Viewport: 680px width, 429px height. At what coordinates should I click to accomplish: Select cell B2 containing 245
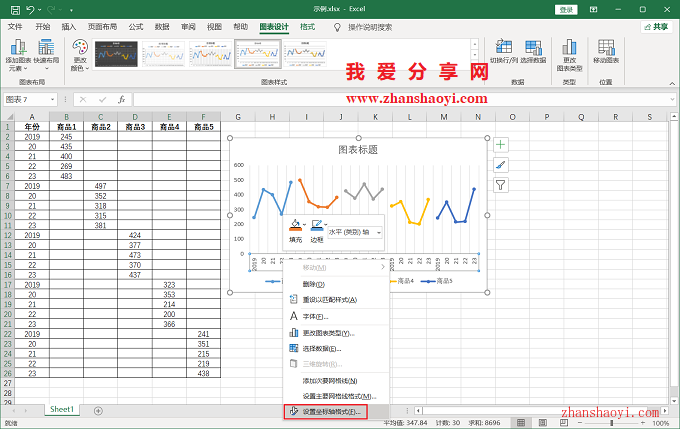coord(66,137)
